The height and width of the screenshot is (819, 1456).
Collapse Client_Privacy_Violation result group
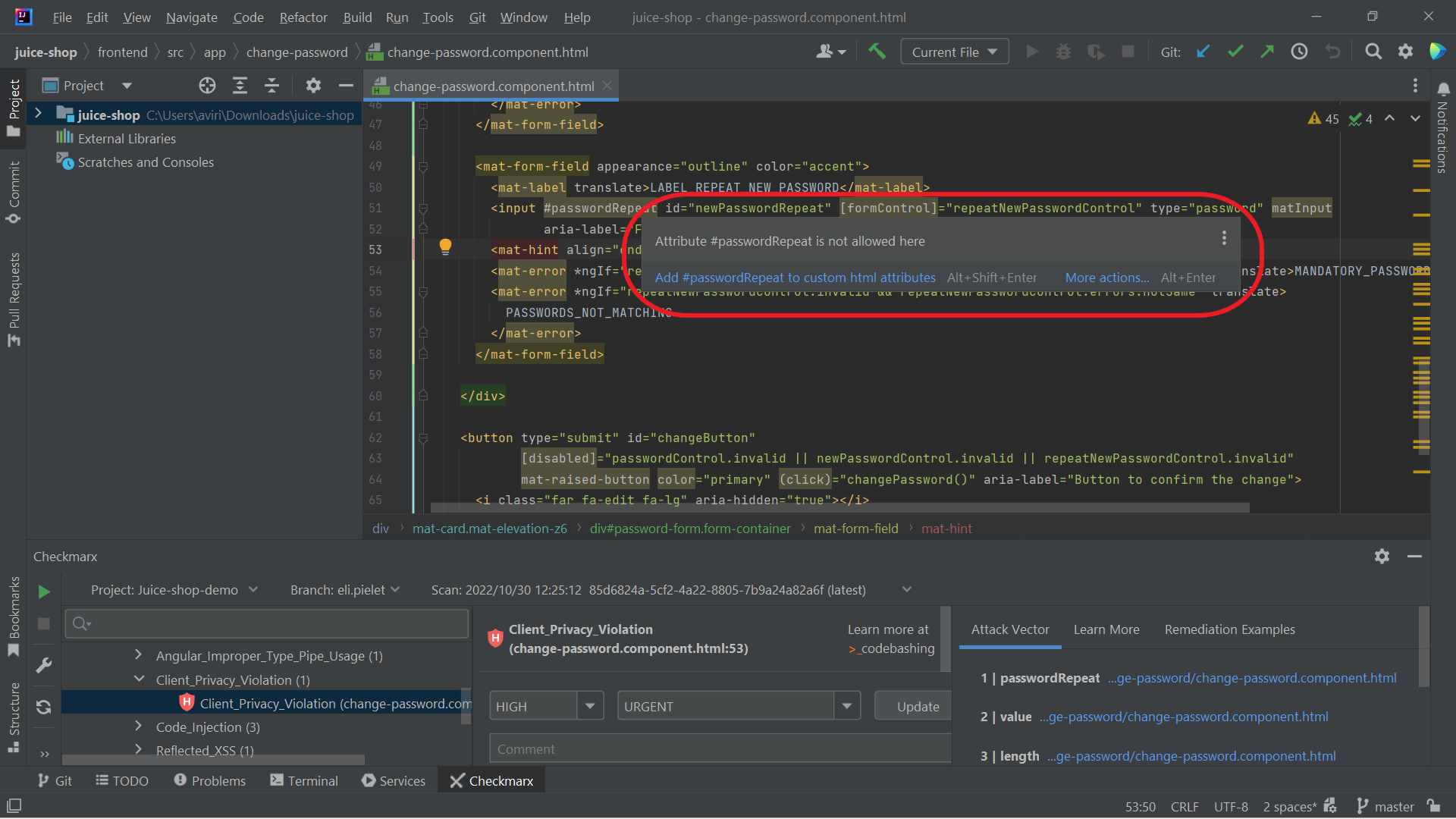(139, 679)
